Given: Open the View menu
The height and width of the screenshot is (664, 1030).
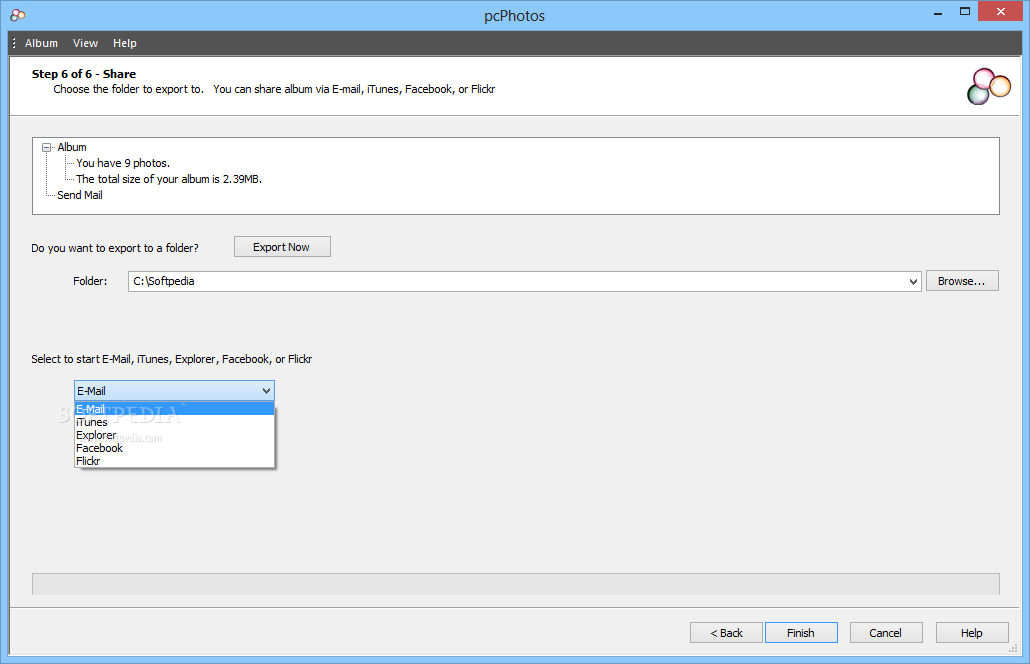Looking at the screenshot, I should pos(85,43).
